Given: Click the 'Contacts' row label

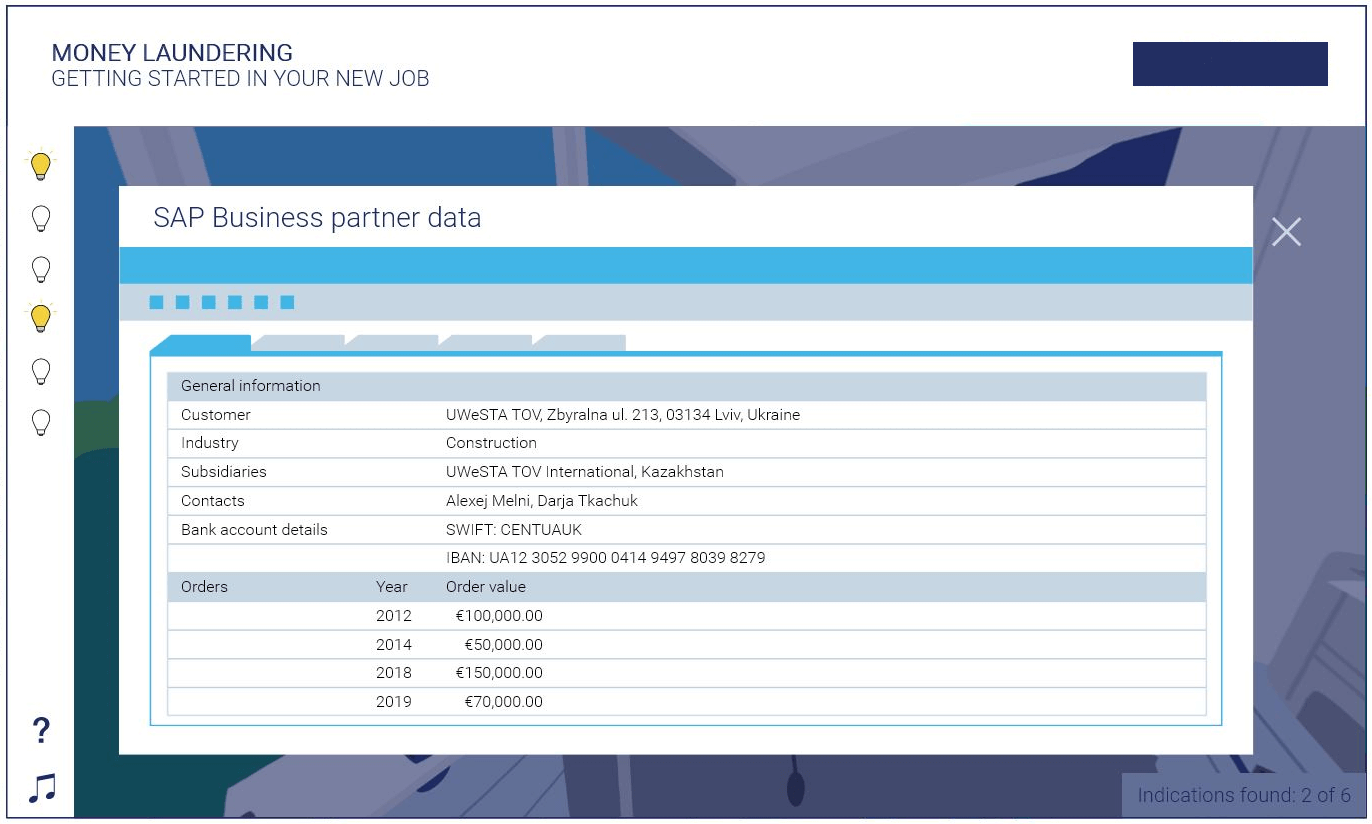Looking at the screenshot, I should coord(213,500).
